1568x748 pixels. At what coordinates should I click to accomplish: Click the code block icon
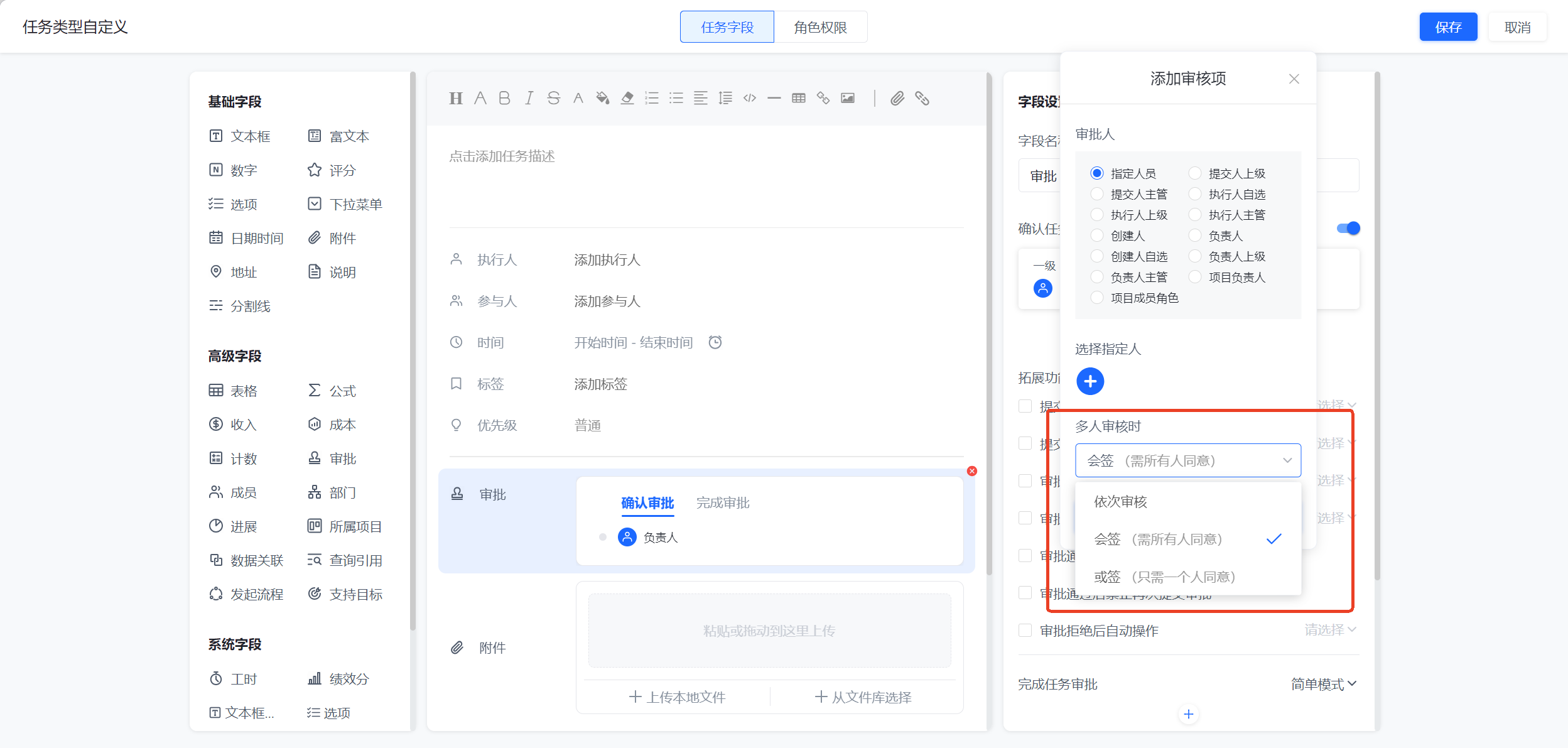(x=750, y=99)
